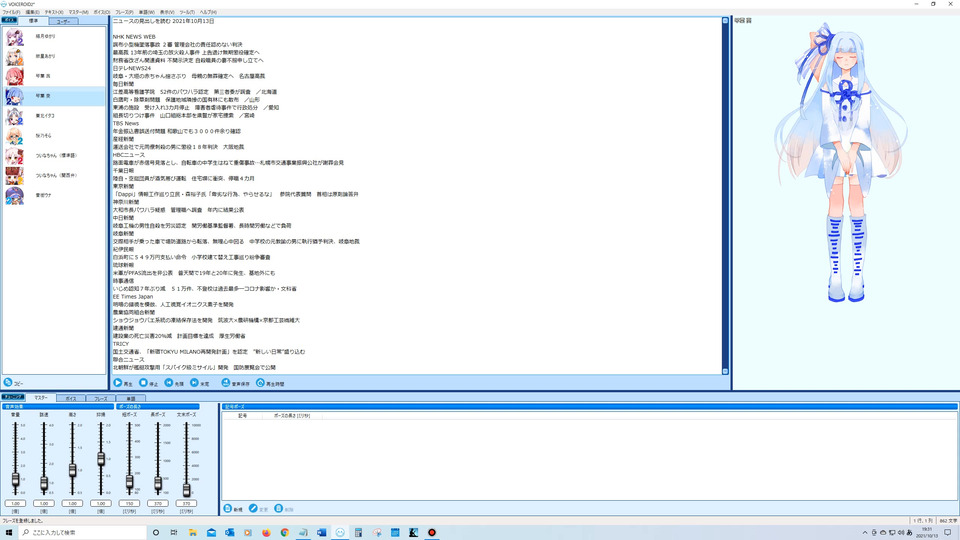Click the text editor scrollbar up arrow
Viewport: 960px width, 540px height.
[x=726, y=21]
